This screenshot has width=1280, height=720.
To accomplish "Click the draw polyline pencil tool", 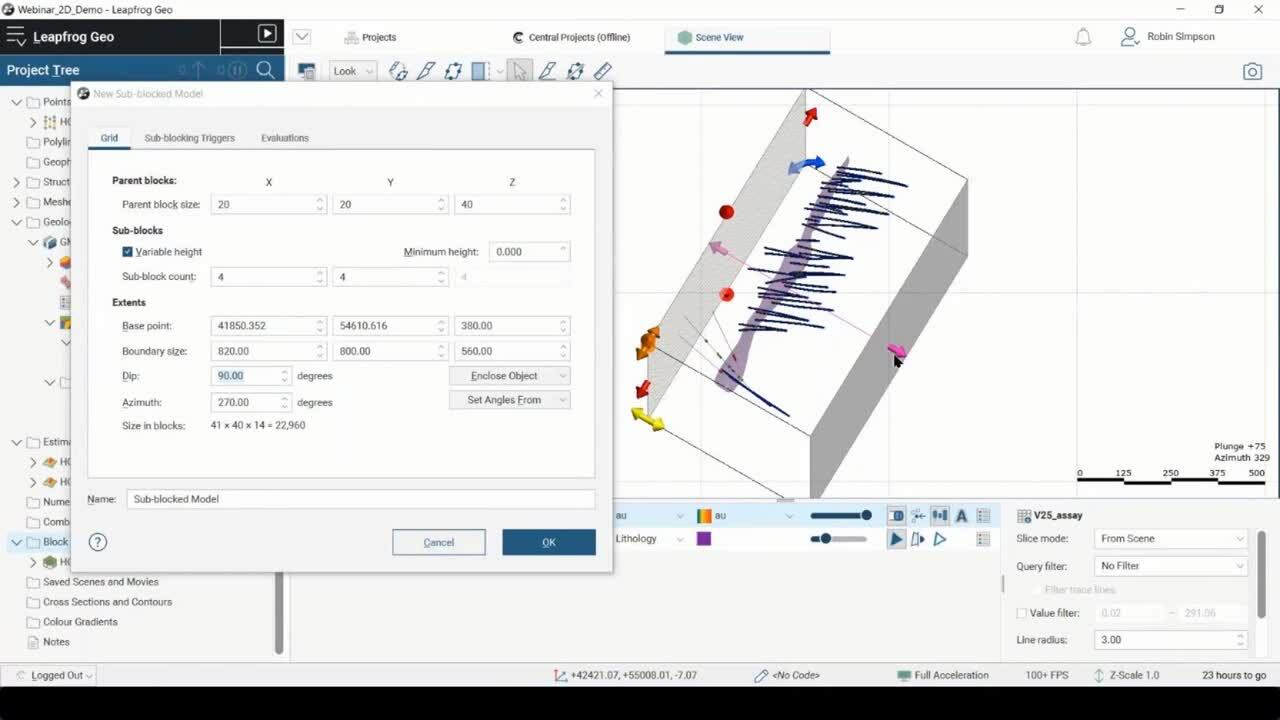I will tap(547, 71).
